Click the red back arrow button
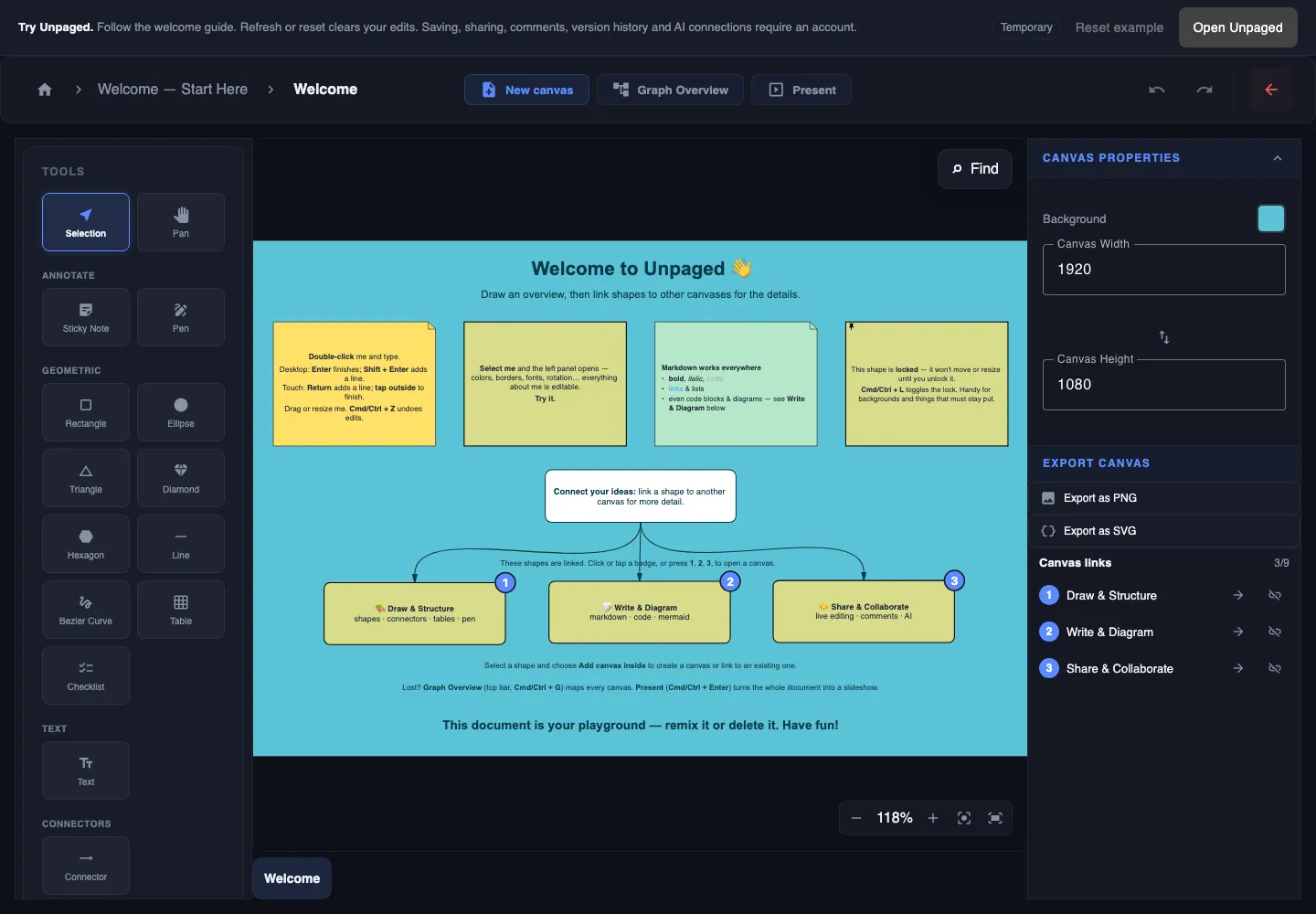The height and width of the screenshot is (914, 1316). pyautogui.click(x=1271, y=90)
